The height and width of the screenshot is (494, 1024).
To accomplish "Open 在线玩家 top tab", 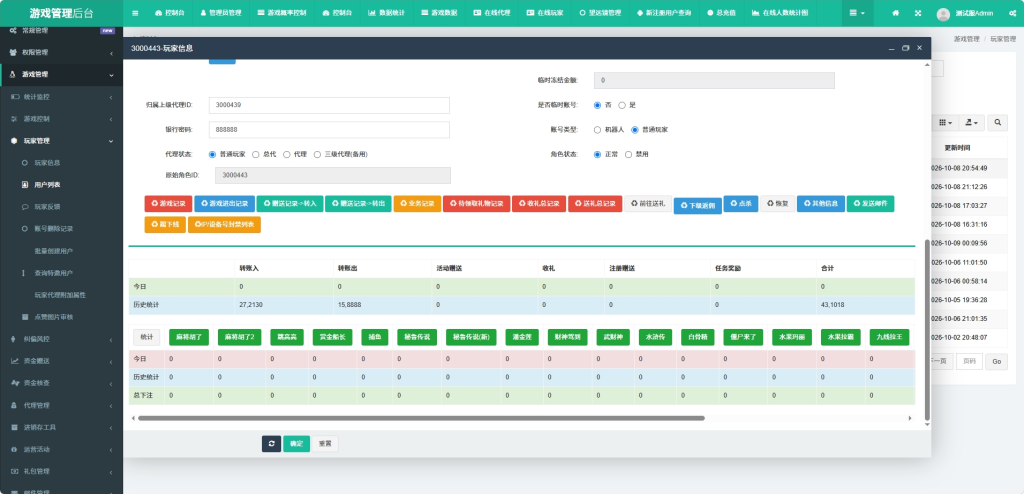I will tap(545, 13).
